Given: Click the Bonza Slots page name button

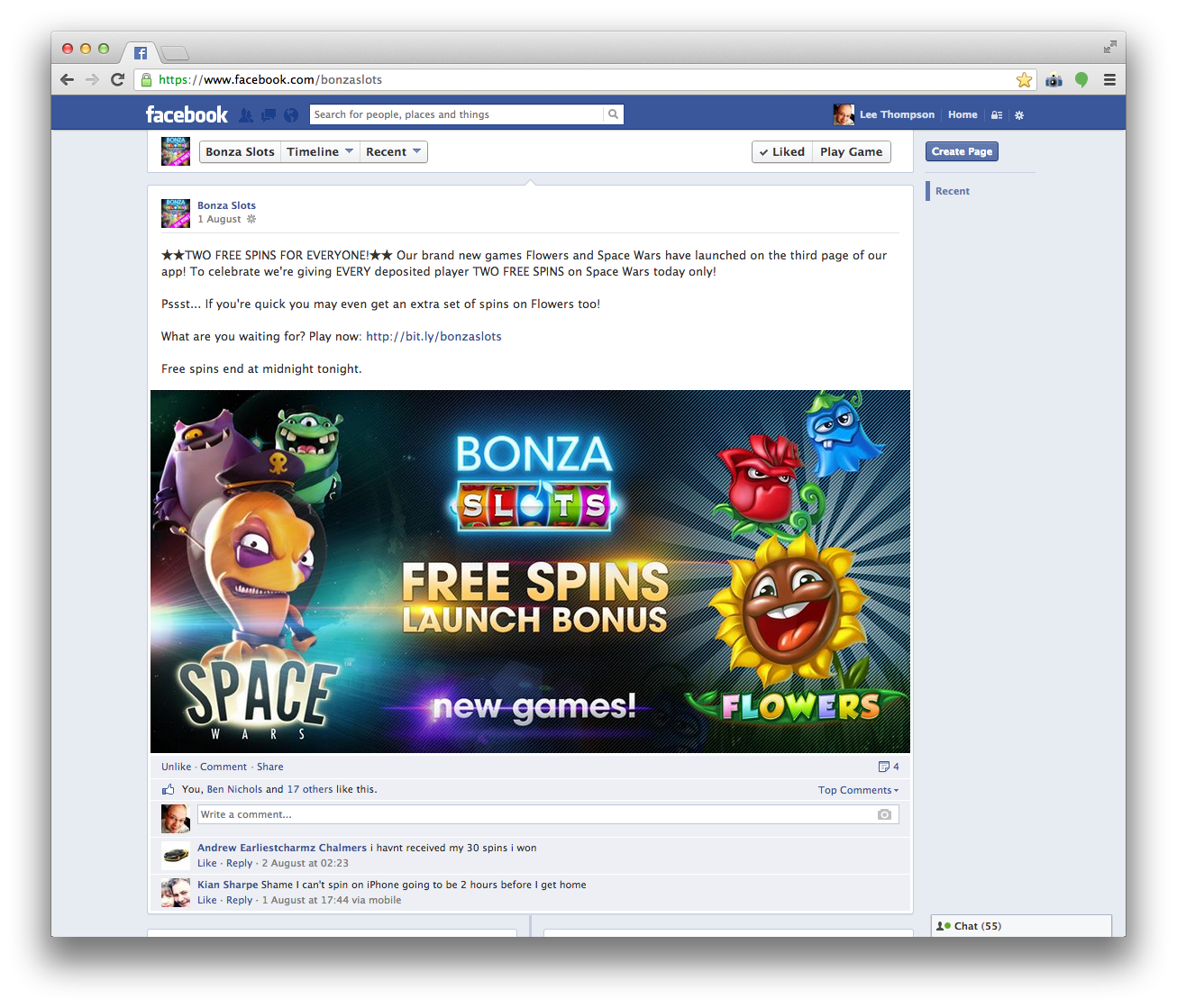Looking at the screenshot, I should pos(240,152).
